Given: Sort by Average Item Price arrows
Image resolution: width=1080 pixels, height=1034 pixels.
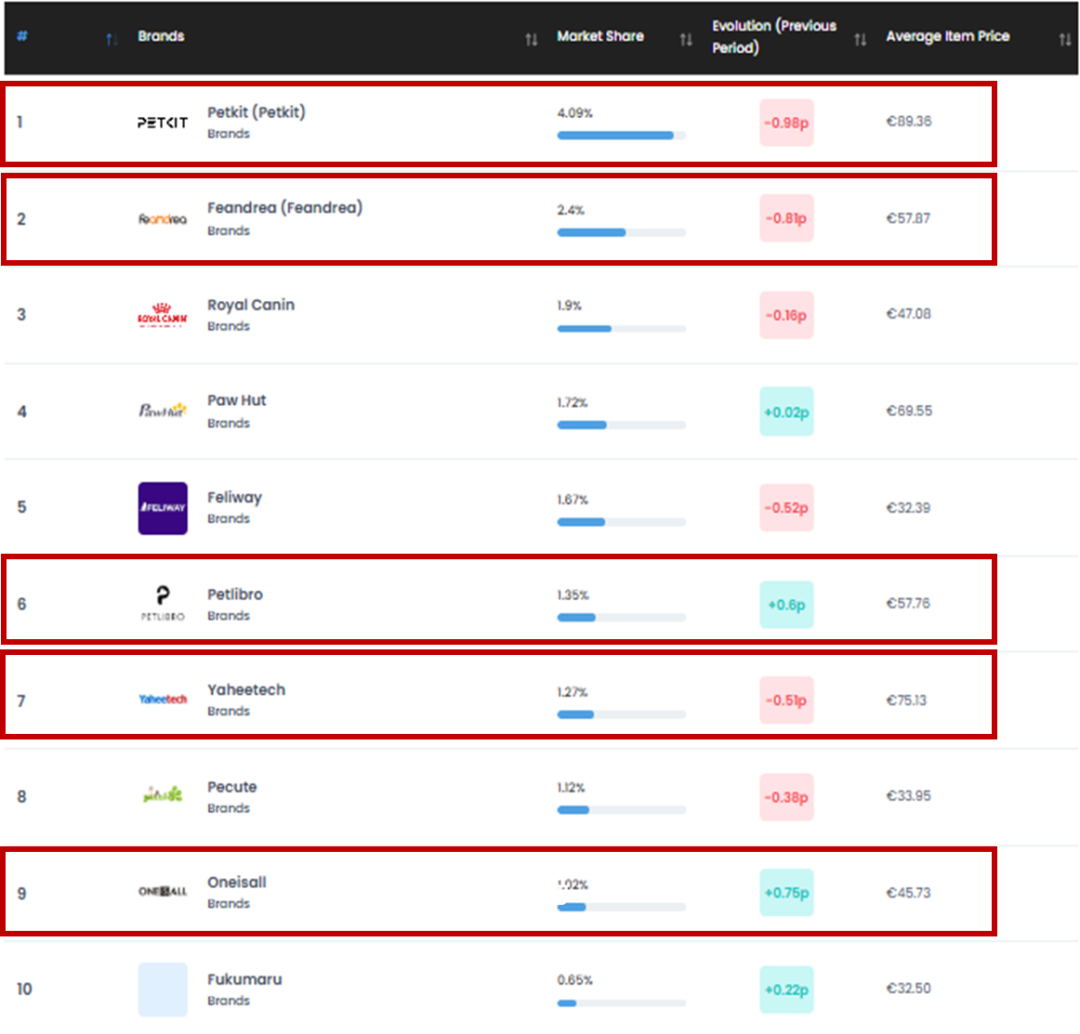Looking at the screenshot, I should [x=1064, y=40].
